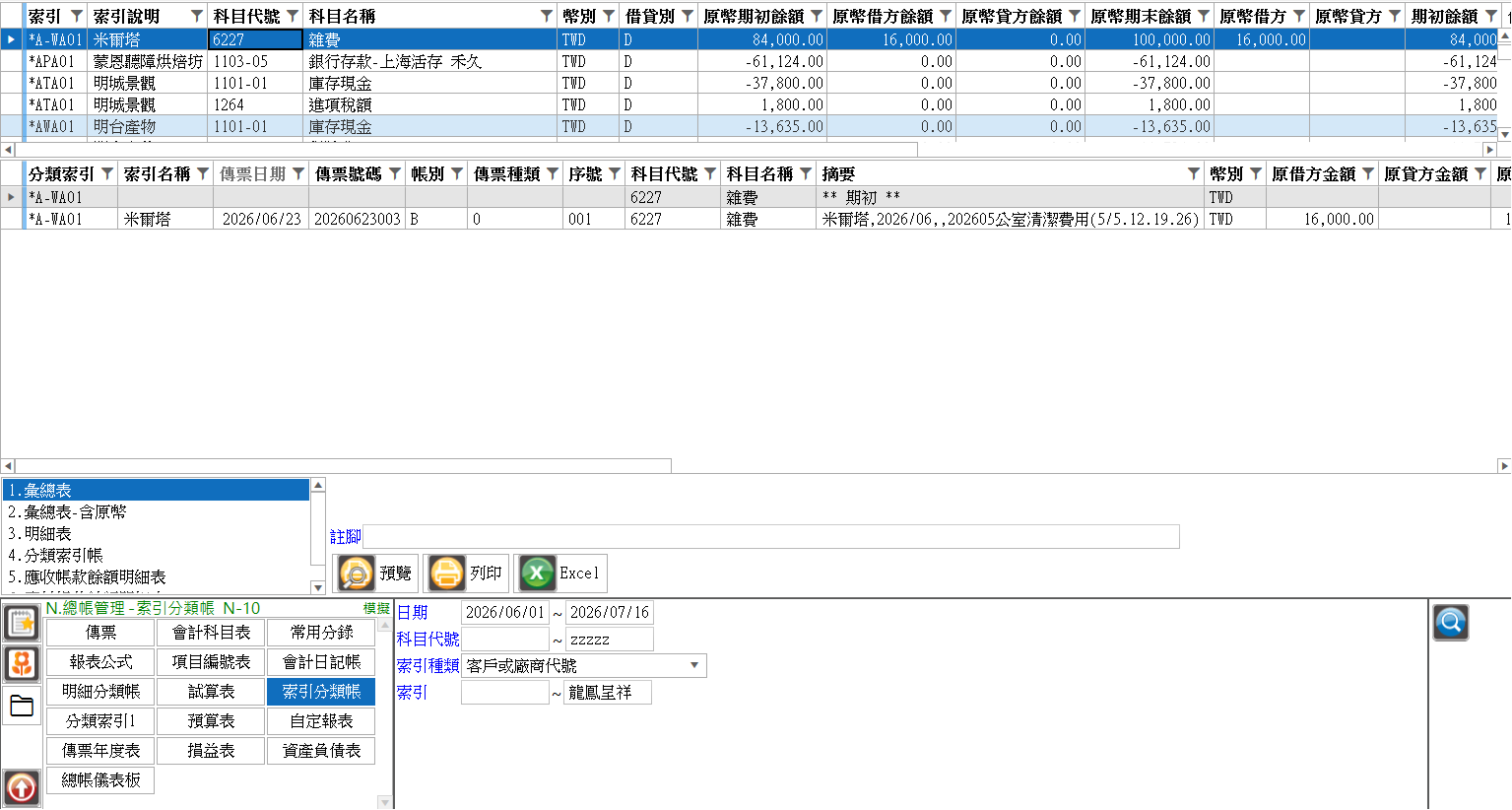The image size is (1512, 810).
Task: Open filter for 原幣期末餘額 column
Action: point(1204,17)
